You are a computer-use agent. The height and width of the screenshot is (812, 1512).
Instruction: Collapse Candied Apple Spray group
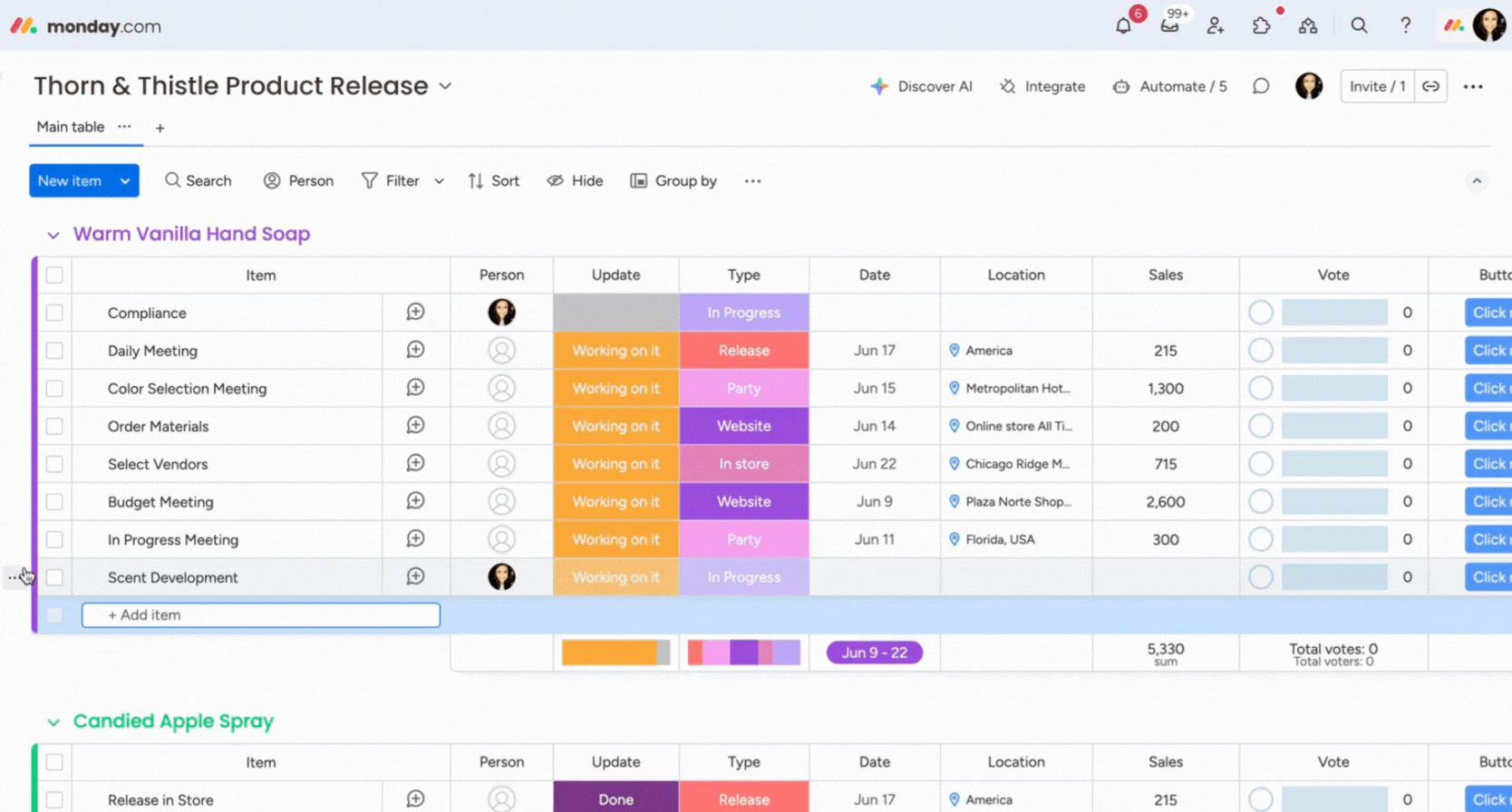(x=53, y=722)
